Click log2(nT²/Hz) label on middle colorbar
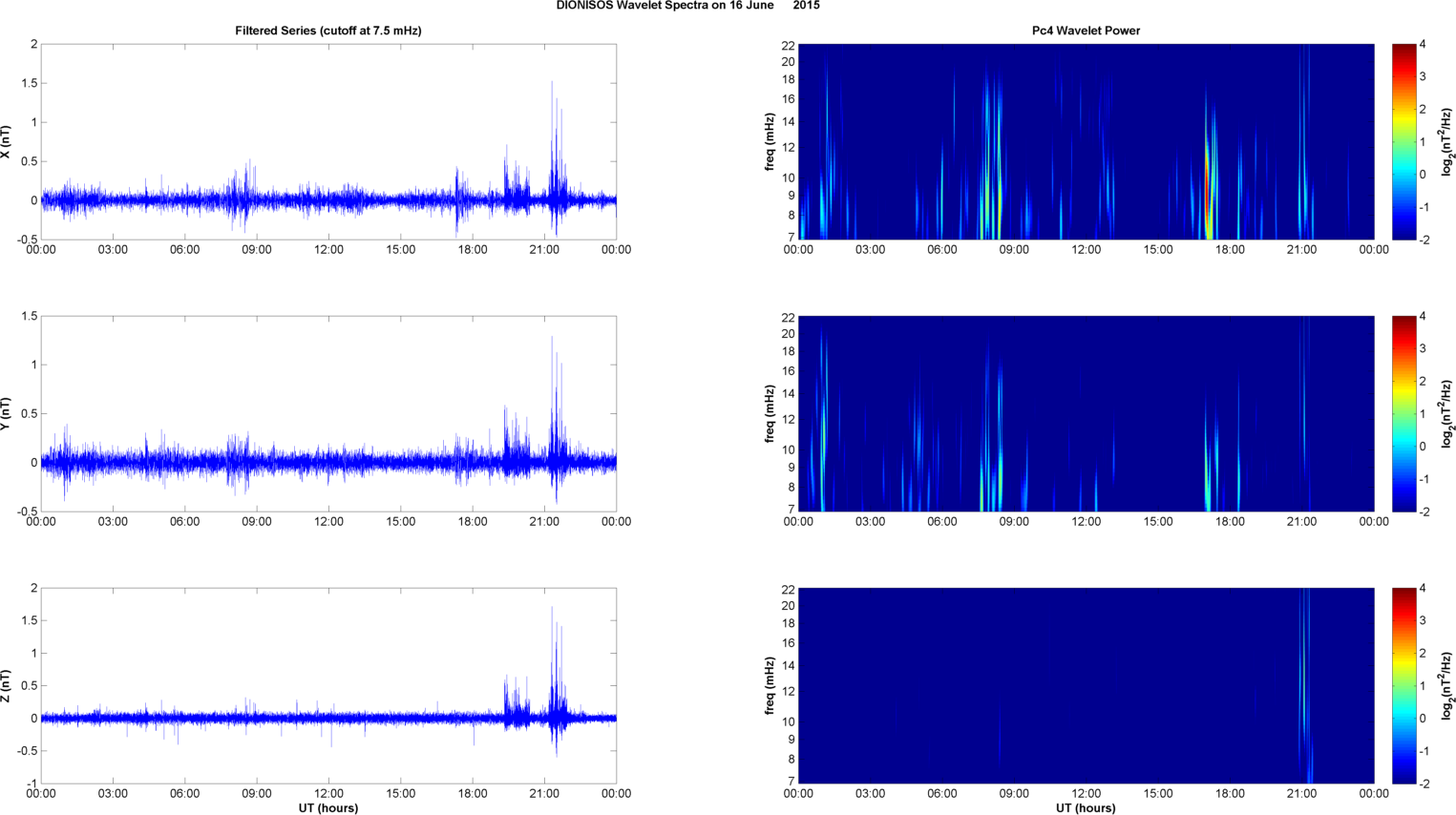 [x=1447, y=414]
